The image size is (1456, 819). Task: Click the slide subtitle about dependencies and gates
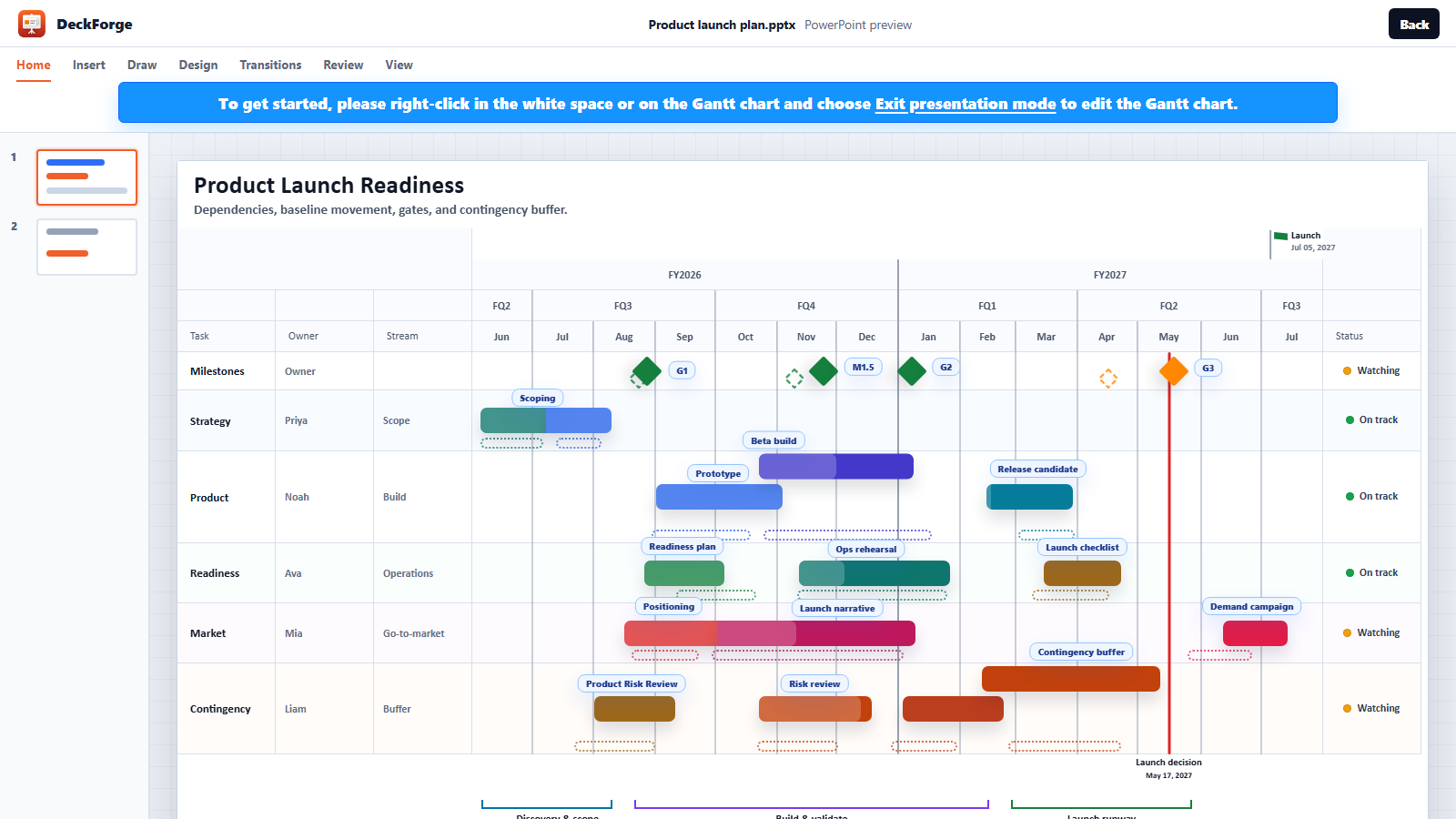[380, 209]
